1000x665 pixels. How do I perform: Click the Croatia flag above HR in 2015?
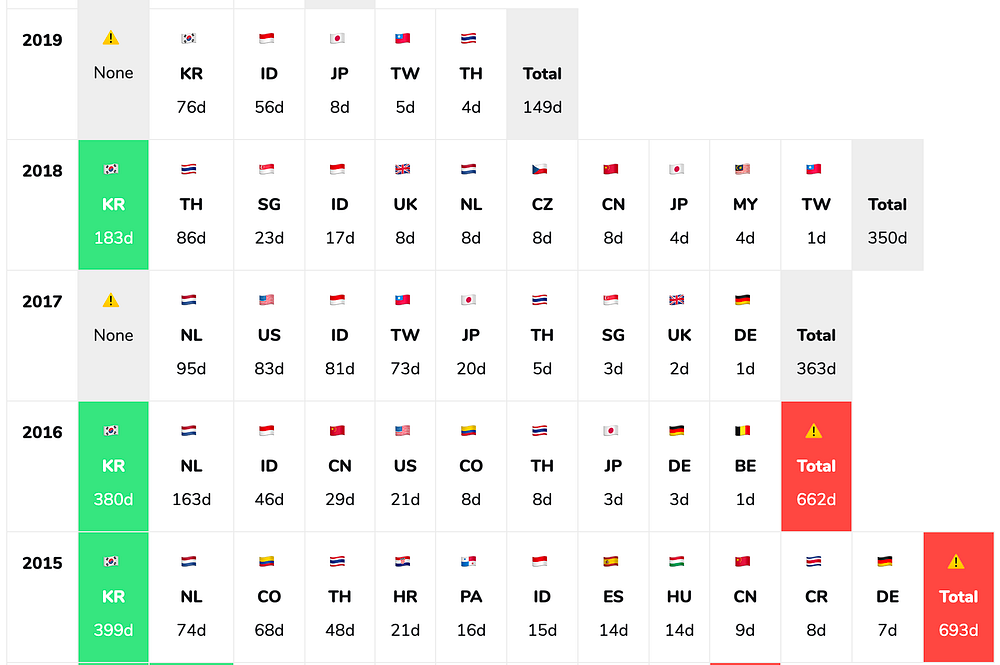tap(402, 561)
